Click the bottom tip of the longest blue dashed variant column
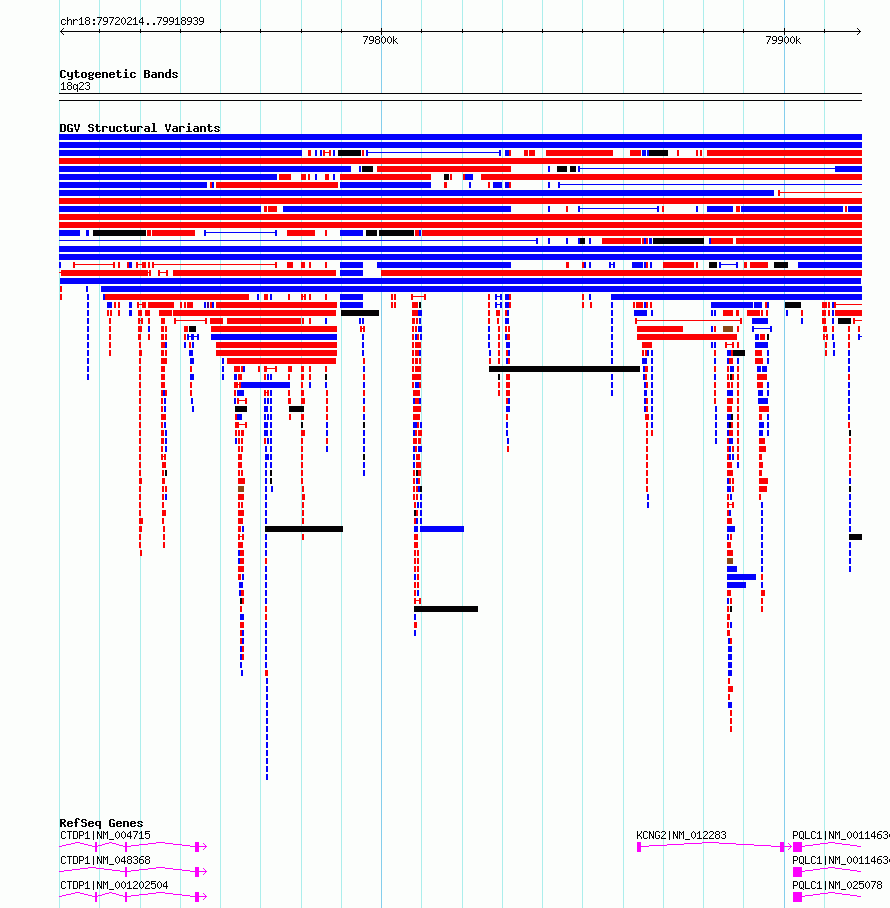The height and width of the screenshot is (908, 890). [267, 778]
